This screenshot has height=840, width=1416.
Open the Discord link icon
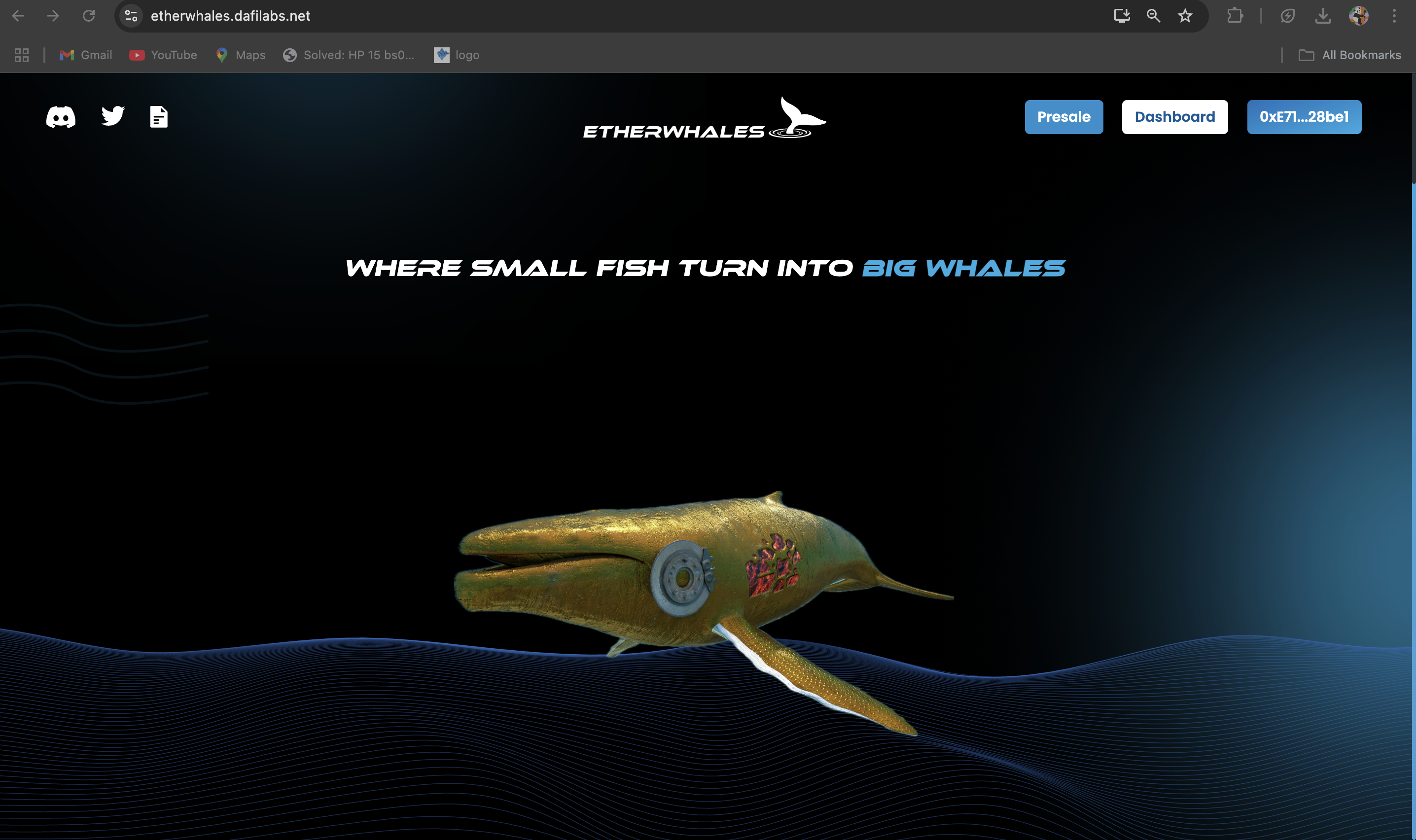coord(61,117)
